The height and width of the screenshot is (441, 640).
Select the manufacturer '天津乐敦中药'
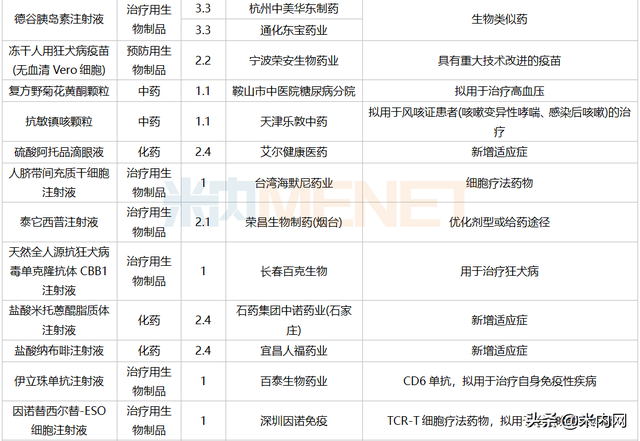[x=294, y=121]
